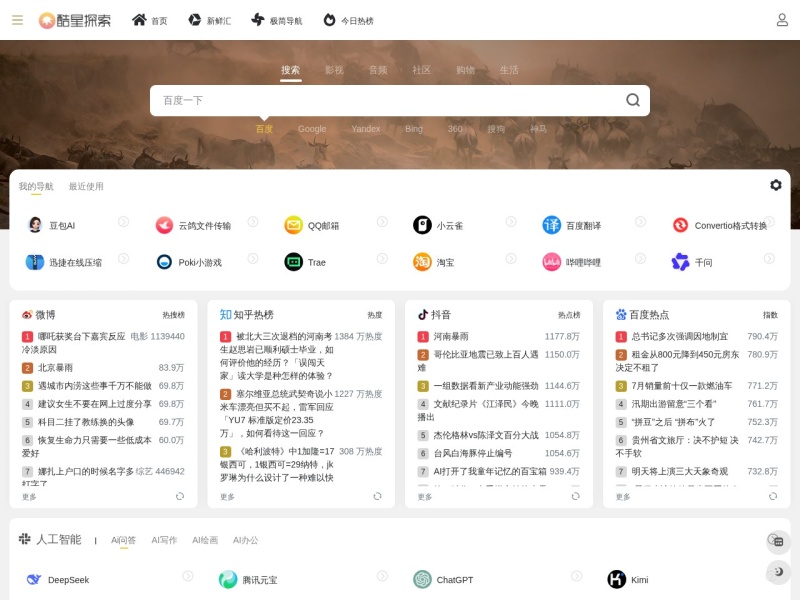Open the 云鸽文件传输 icon
This screenshot has height=600, width=800.
pos(164,225)
